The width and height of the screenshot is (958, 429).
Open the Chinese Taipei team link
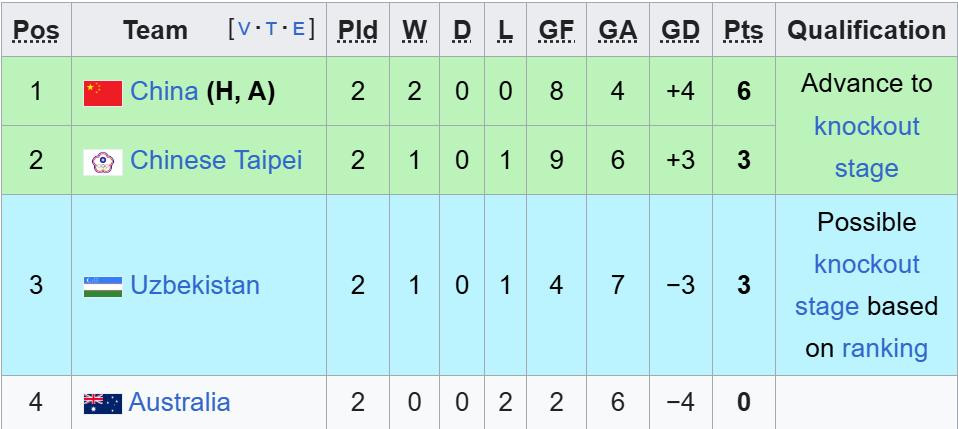216,160
